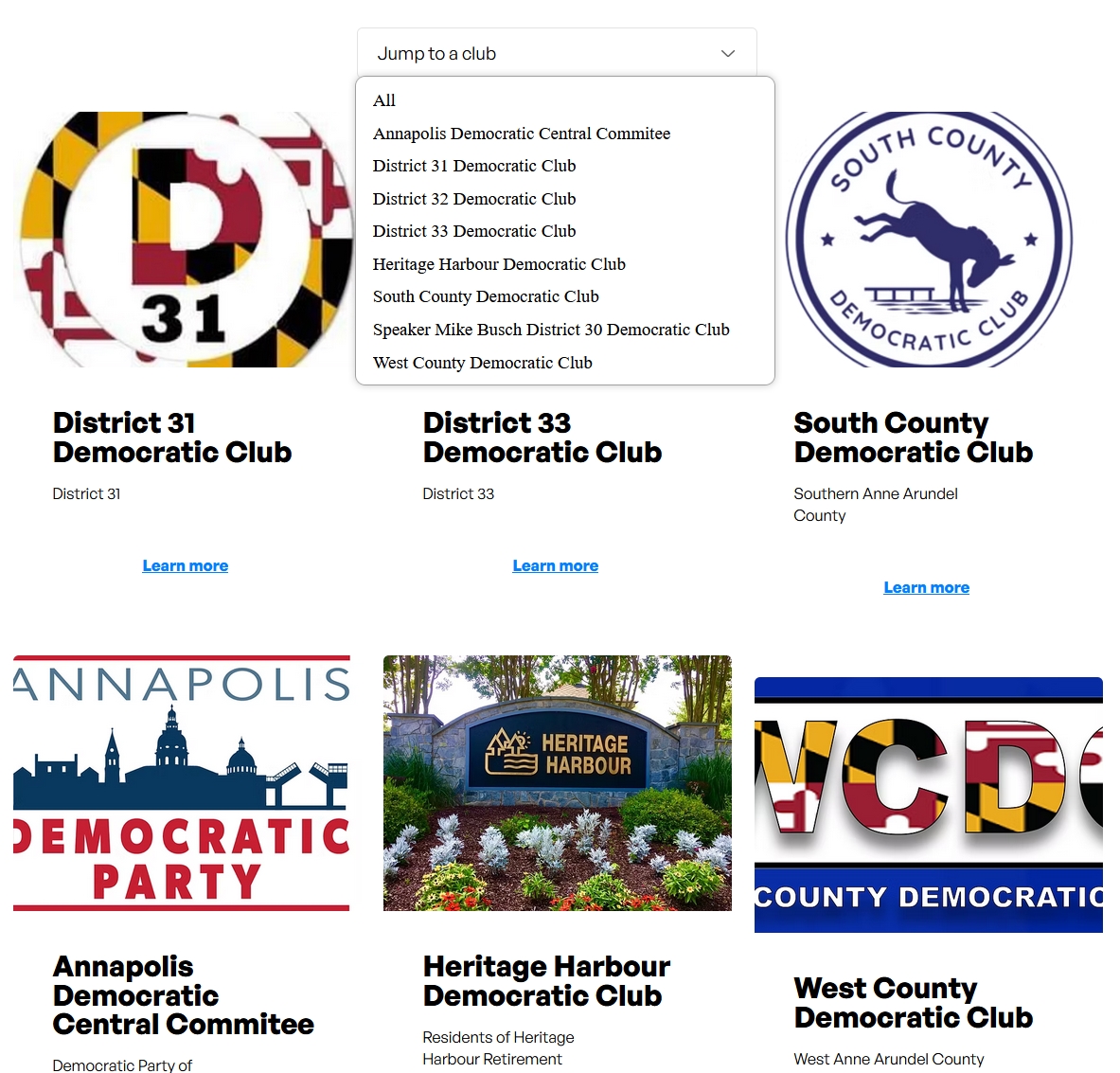Click the Heritage Harbour sign photo
This screenshot has width=1120, height=1073.
pos(557,783)
